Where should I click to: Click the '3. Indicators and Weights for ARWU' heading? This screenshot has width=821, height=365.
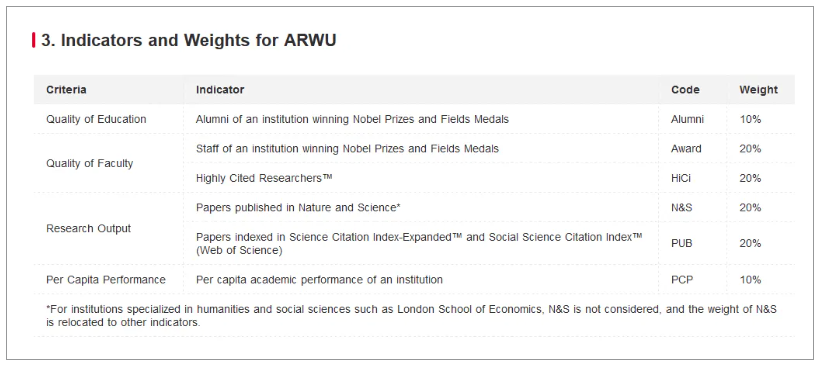(188, 40)
